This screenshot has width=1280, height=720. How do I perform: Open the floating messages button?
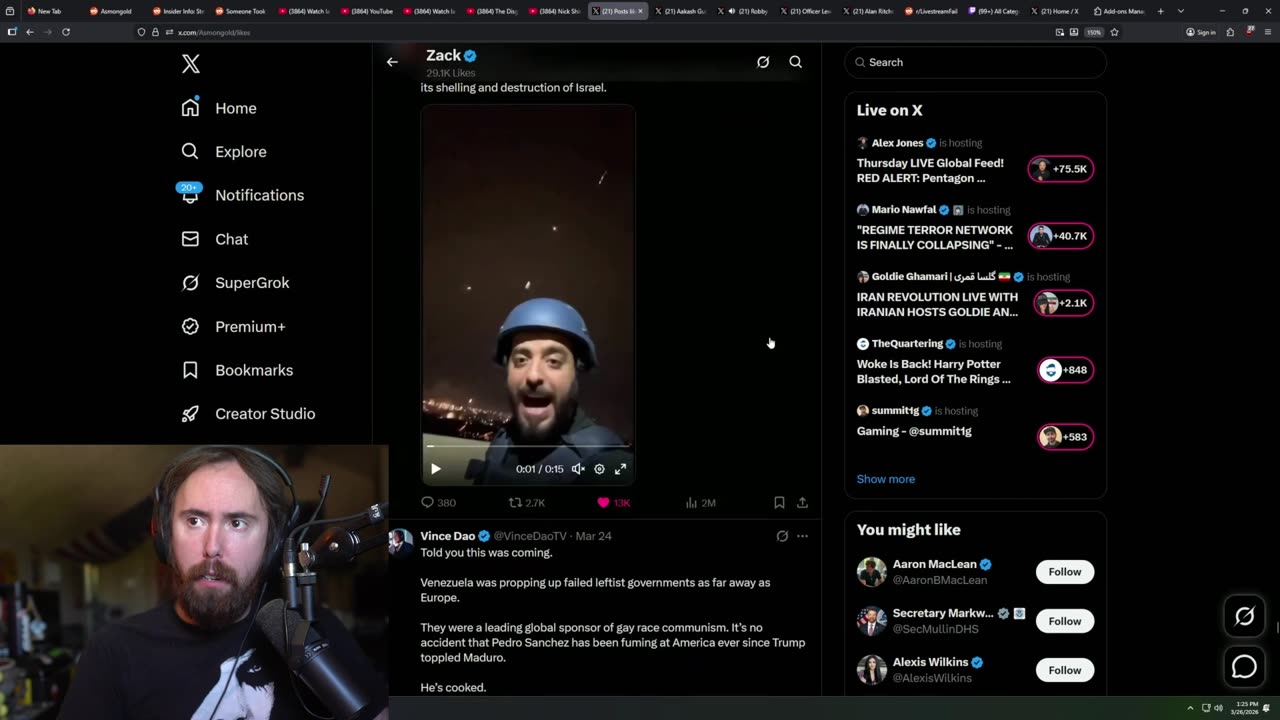(1244, 666)
